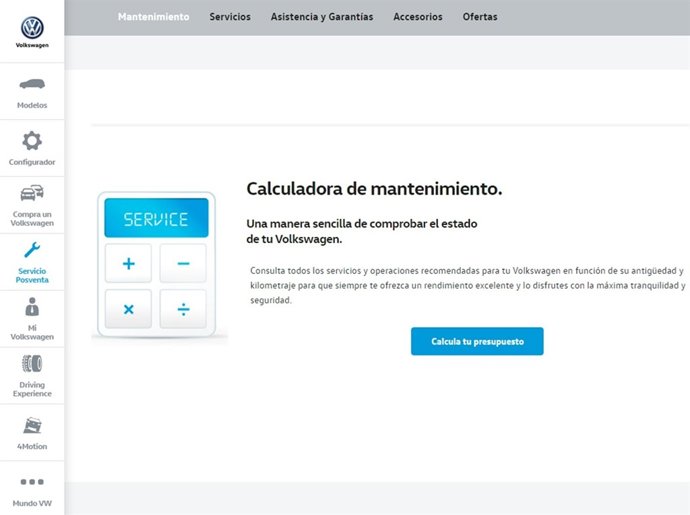This screenshot has height=515, width=690.
Task: Click the divide key on calculator graphic
Action: pos(183,309)
